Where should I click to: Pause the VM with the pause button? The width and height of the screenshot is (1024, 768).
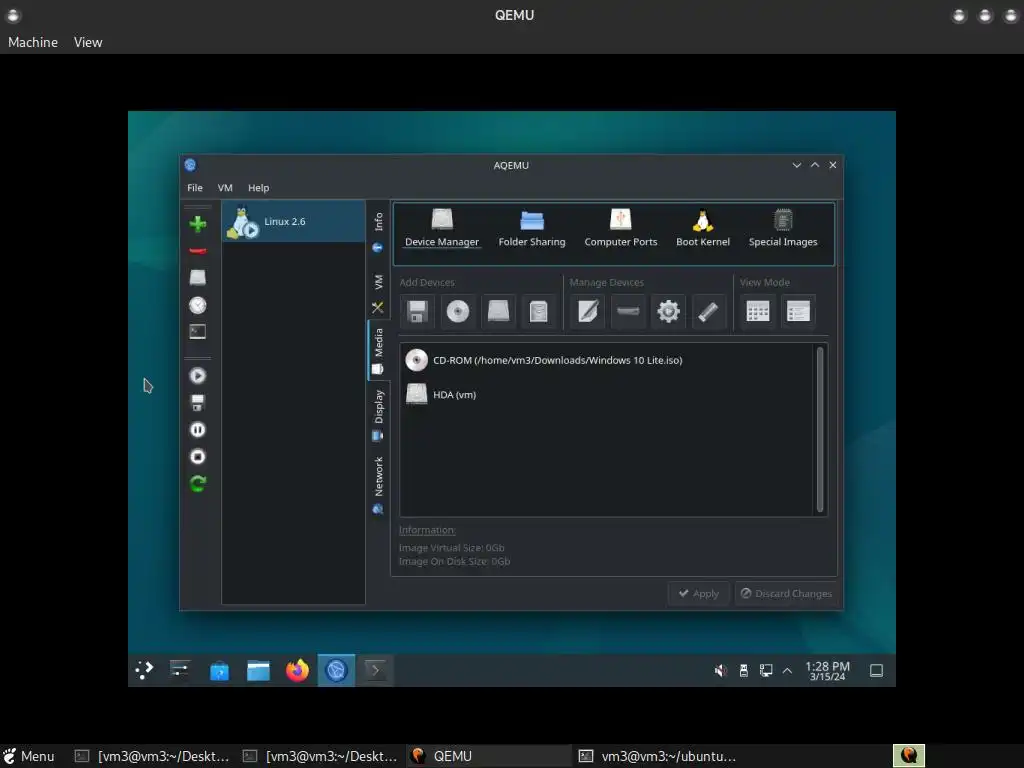pyautogui.click(x=197, y=429)
